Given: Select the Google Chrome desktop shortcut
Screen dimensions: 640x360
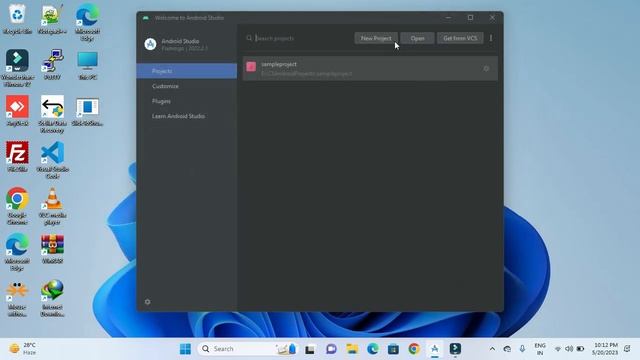Looking at the screenshot, I should 17,206.
